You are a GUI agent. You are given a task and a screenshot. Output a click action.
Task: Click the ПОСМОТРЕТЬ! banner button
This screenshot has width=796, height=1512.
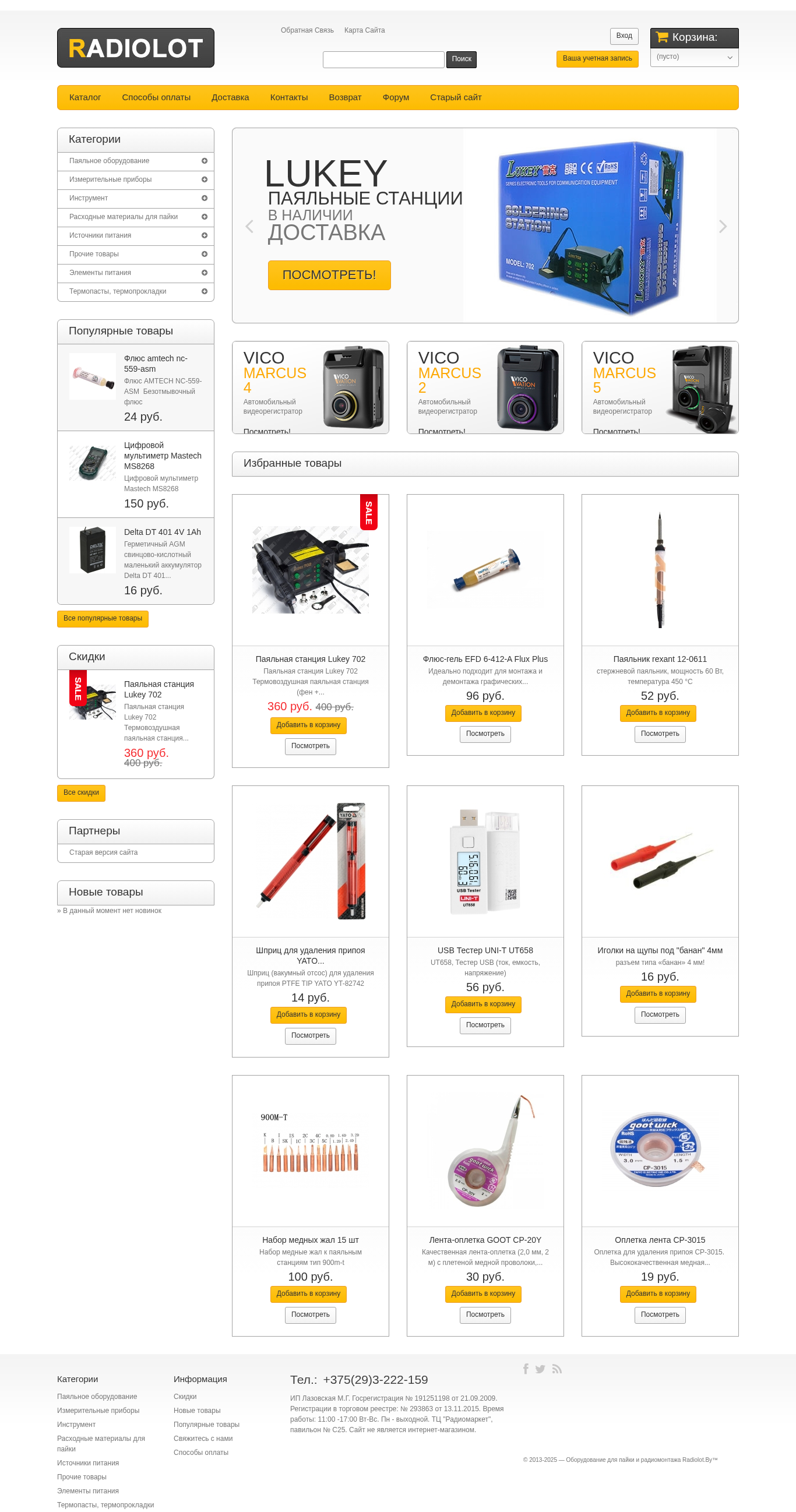click(329, 274)
